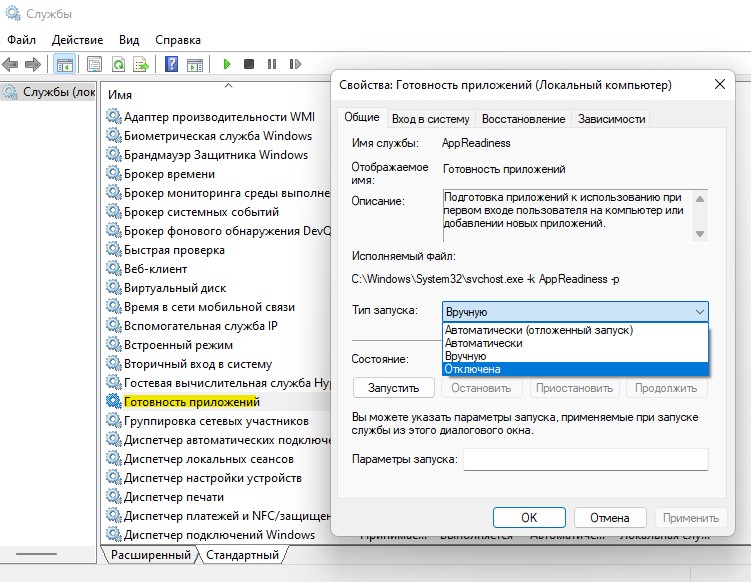751x582 pixels.
Task: Click the Параметры запуска input field
Action: pos(586,459)
